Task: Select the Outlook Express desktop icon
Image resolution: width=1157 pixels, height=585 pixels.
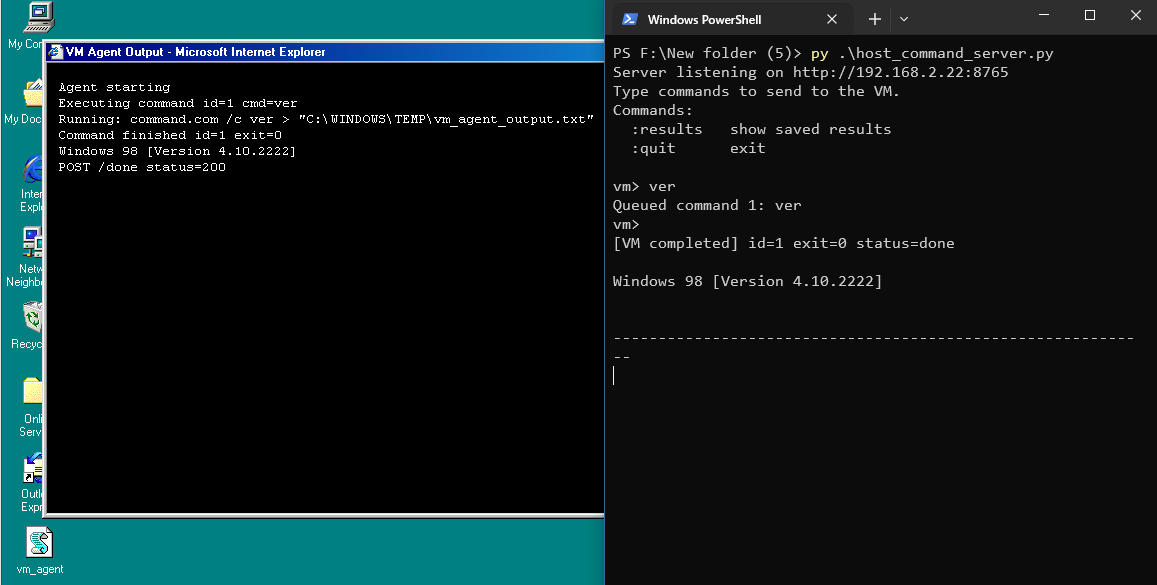Action: 33,469
